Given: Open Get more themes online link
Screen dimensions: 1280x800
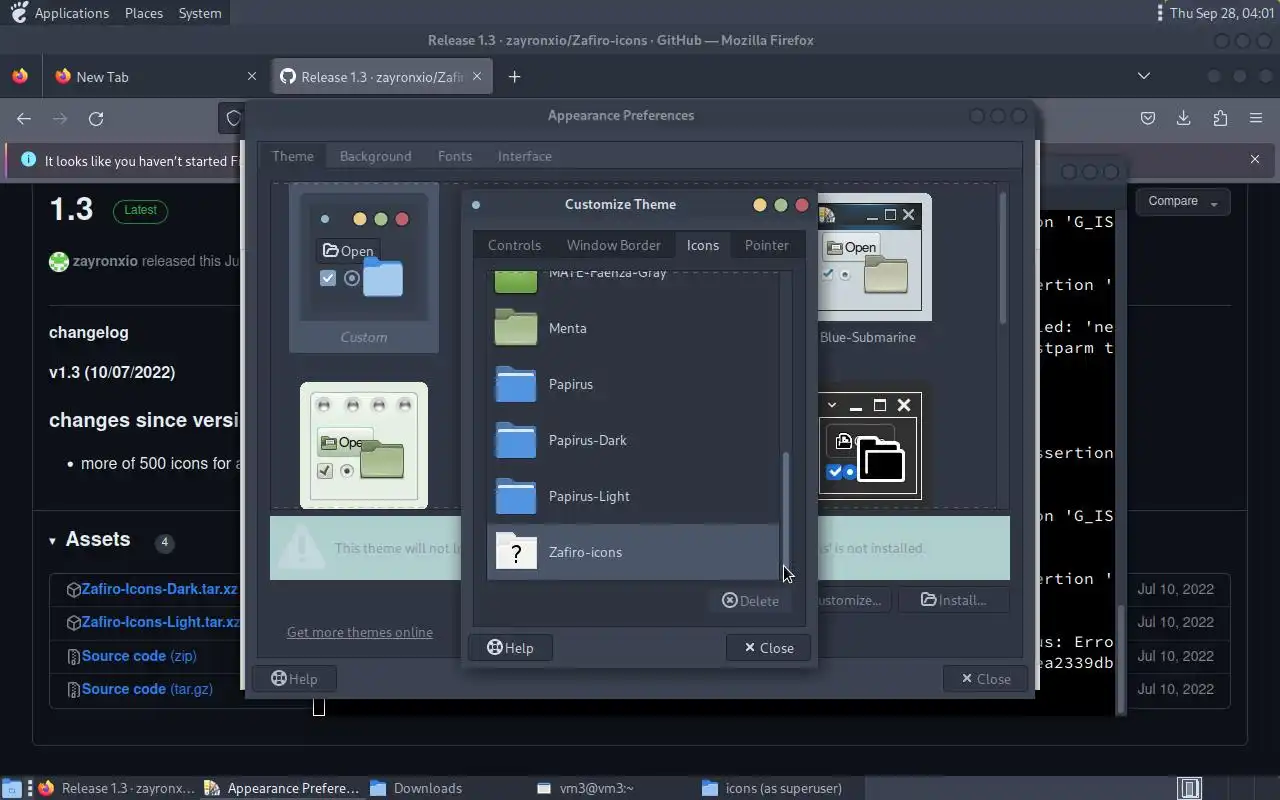Looking at the screenshot, I should point(360,632).
